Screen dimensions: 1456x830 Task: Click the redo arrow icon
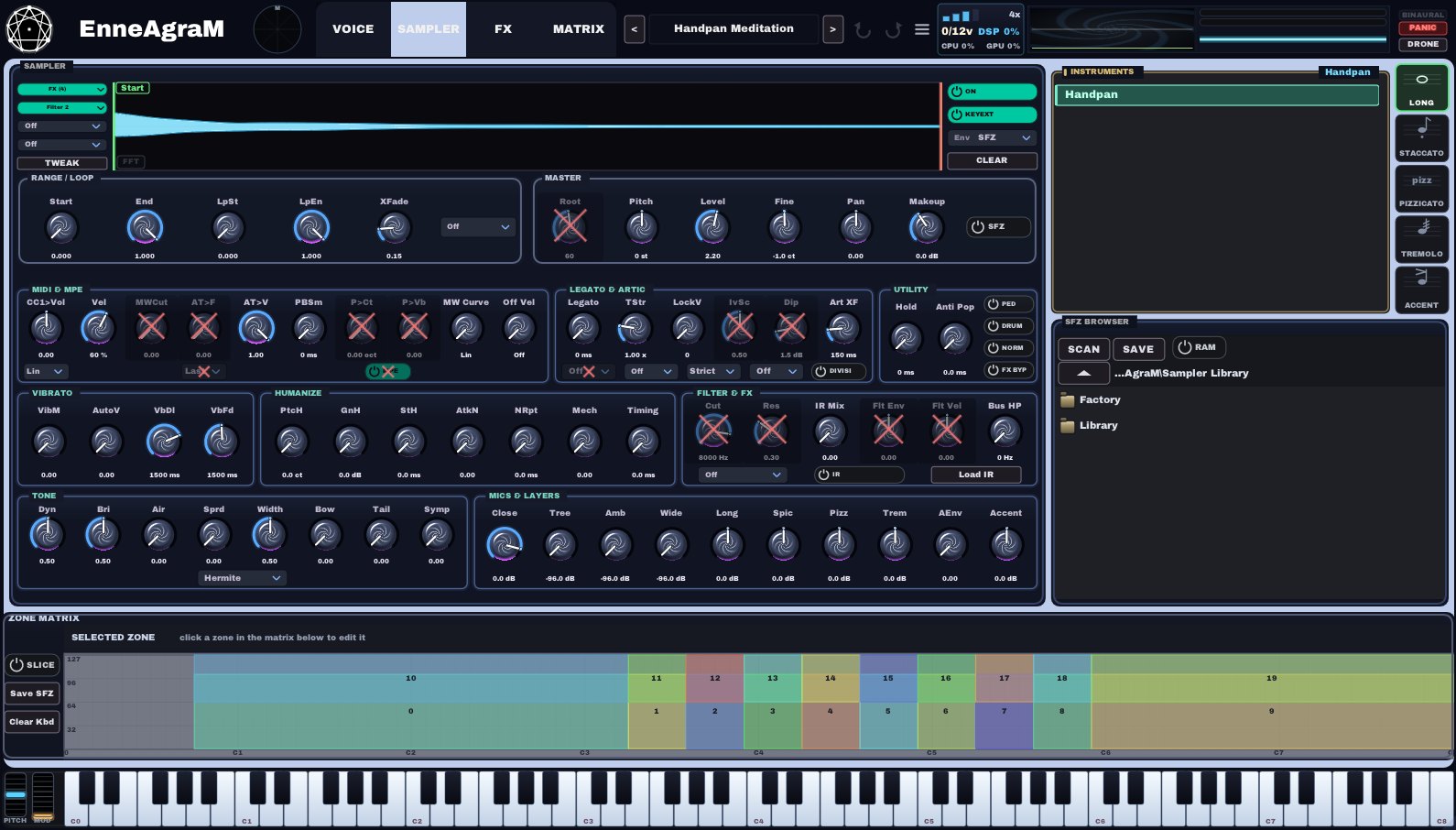[893, 29]
